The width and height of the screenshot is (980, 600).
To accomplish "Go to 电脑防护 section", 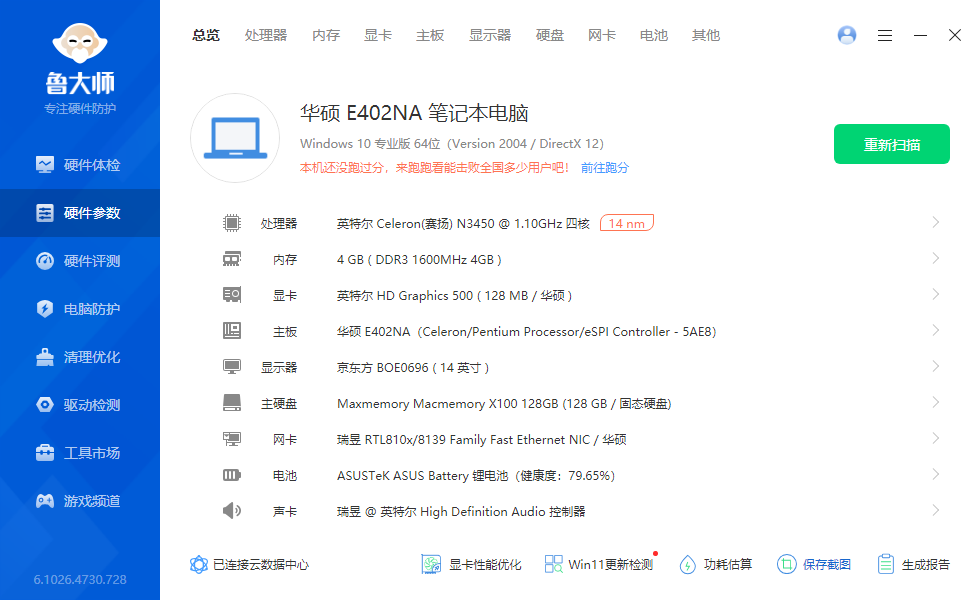I will 80,309.
